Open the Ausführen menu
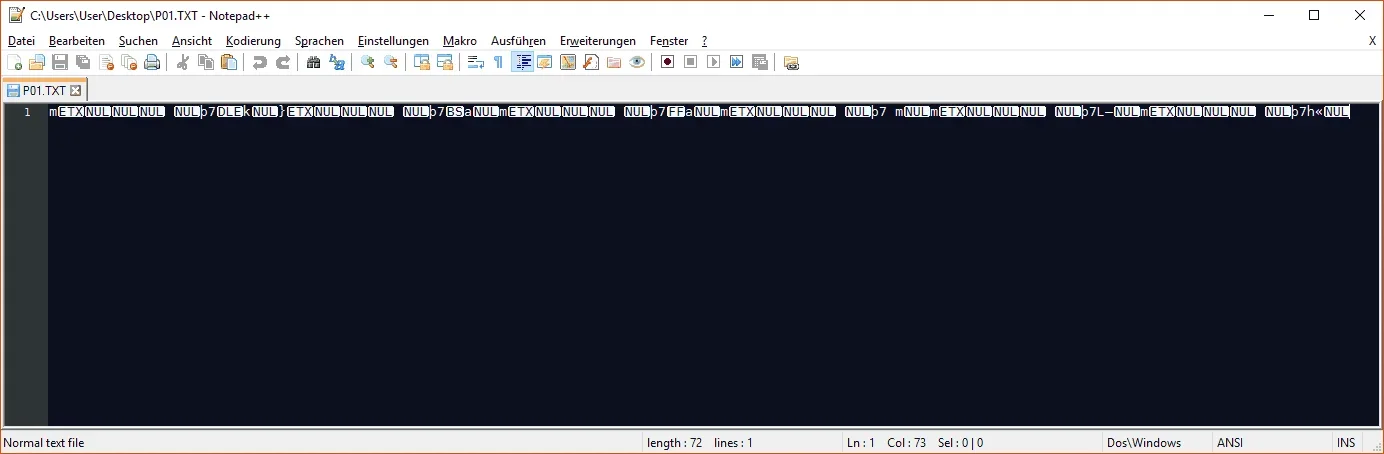Screen dimensions: 1384x454 pyautogui.click(x=518, y=41)
